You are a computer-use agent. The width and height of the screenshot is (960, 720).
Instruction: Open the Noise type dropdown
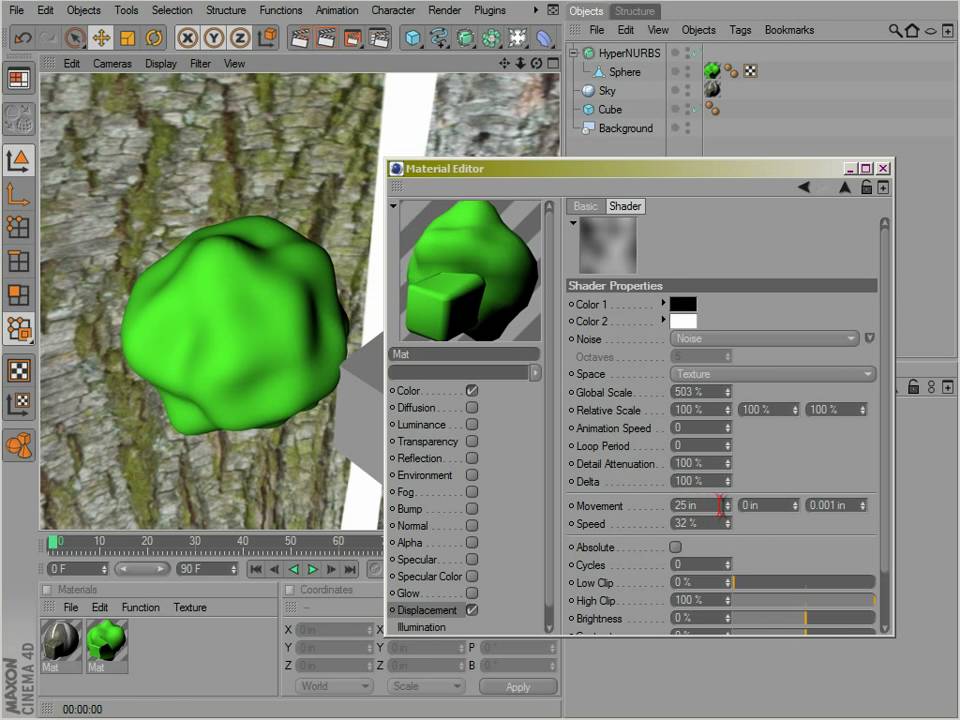pos(765,339)
